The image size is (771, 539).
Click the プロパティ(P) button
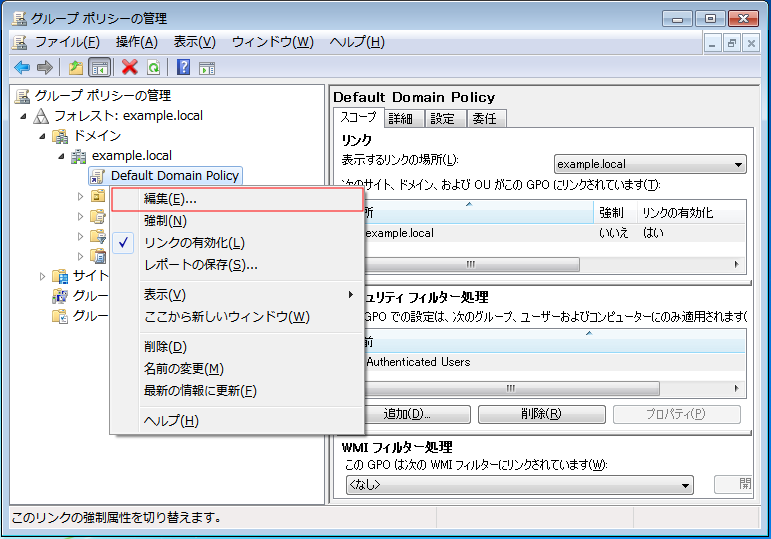coord(676,414)
